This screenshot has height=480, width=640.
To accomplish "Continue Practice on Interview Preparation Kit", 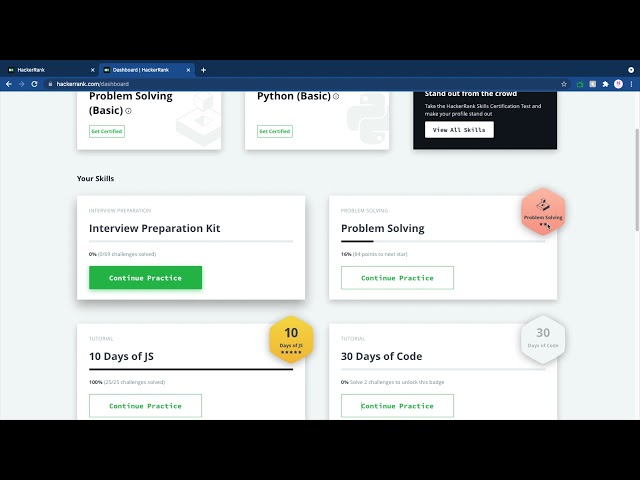I will tap(145, 278).
